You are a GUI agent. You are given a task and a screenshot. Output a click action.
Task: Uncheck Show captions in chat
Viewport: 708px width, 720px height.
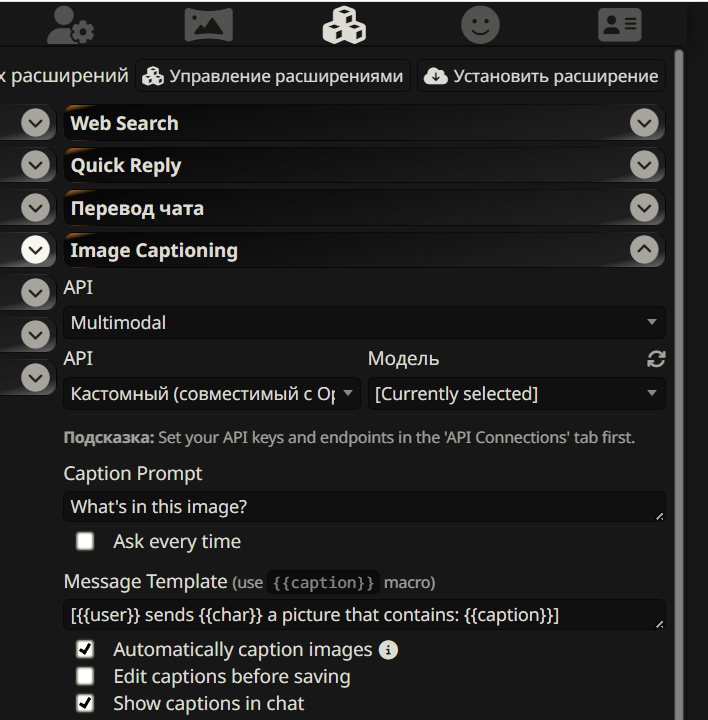pyautogui.click(x=86, y=703)
